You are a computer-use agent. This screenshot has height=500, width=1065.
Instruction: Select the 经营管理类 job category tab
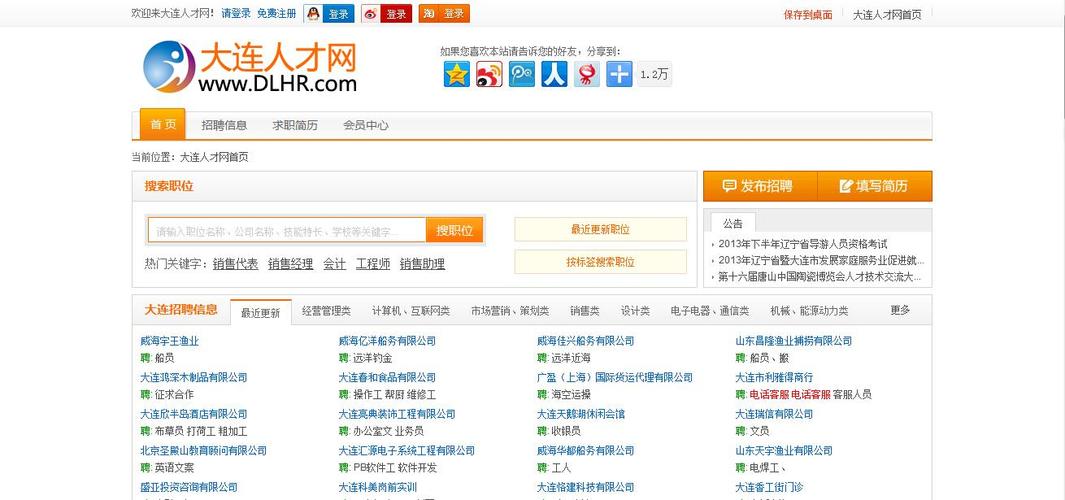[326, 311]
